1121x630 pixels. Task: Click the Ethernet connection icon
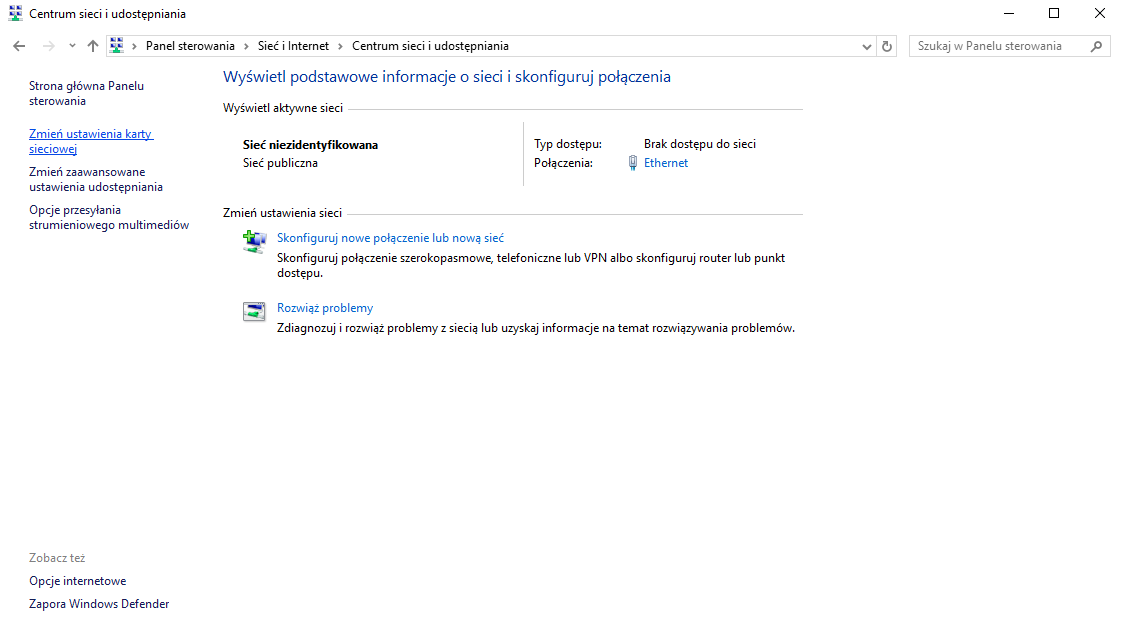[632, 163]
